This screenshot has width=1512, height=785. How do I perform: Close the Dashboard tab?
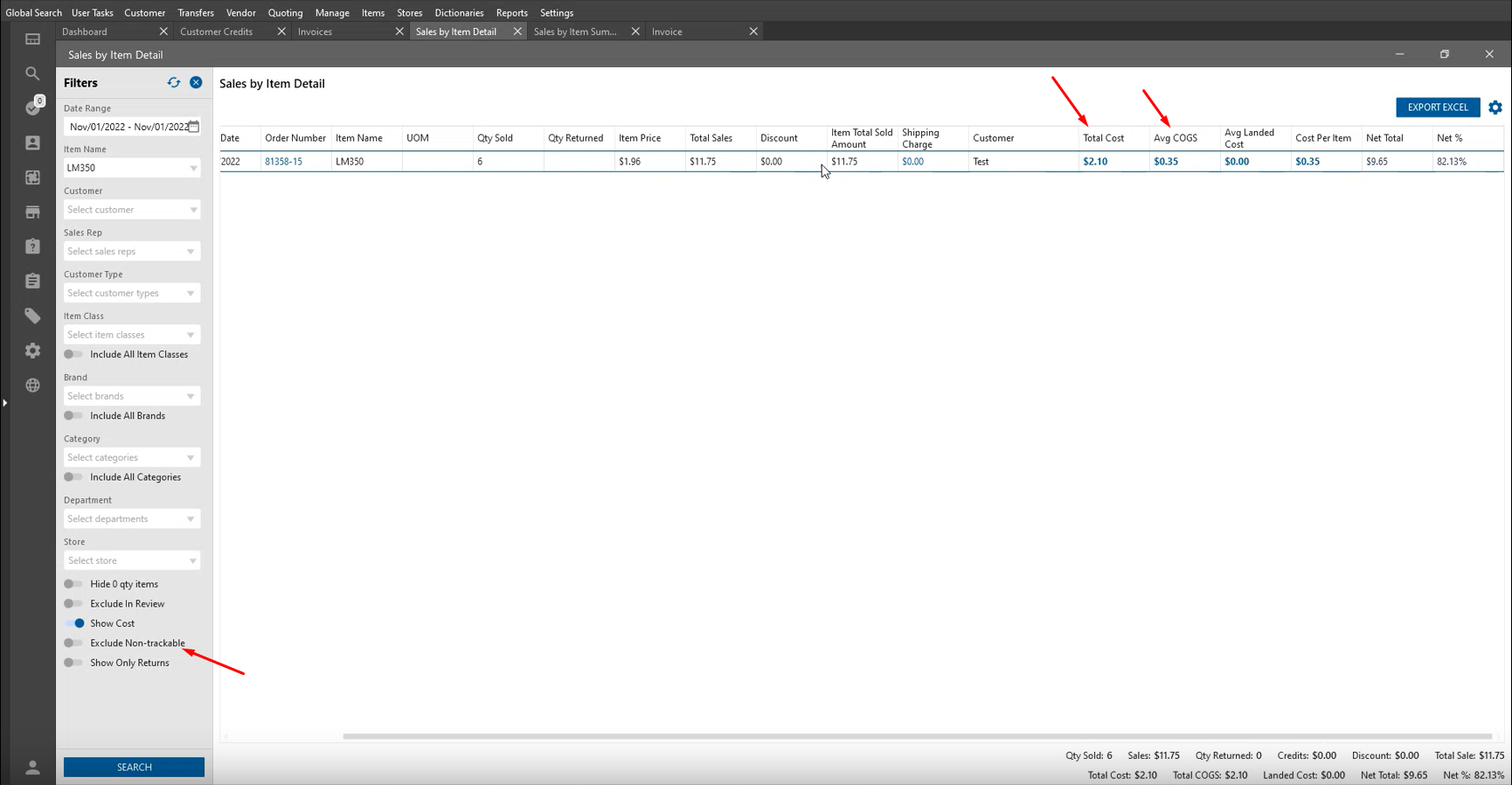tap(163, 31)
